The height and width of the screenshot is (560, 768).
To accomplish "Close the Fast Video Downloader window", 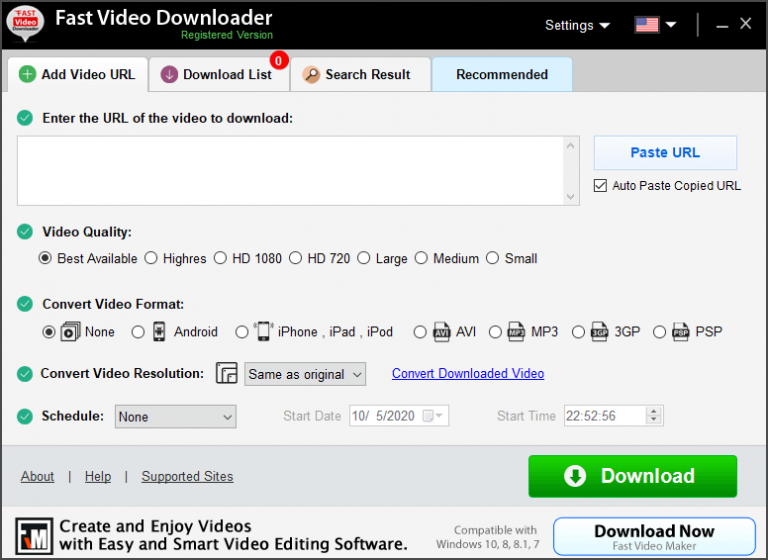I will 745,24.
